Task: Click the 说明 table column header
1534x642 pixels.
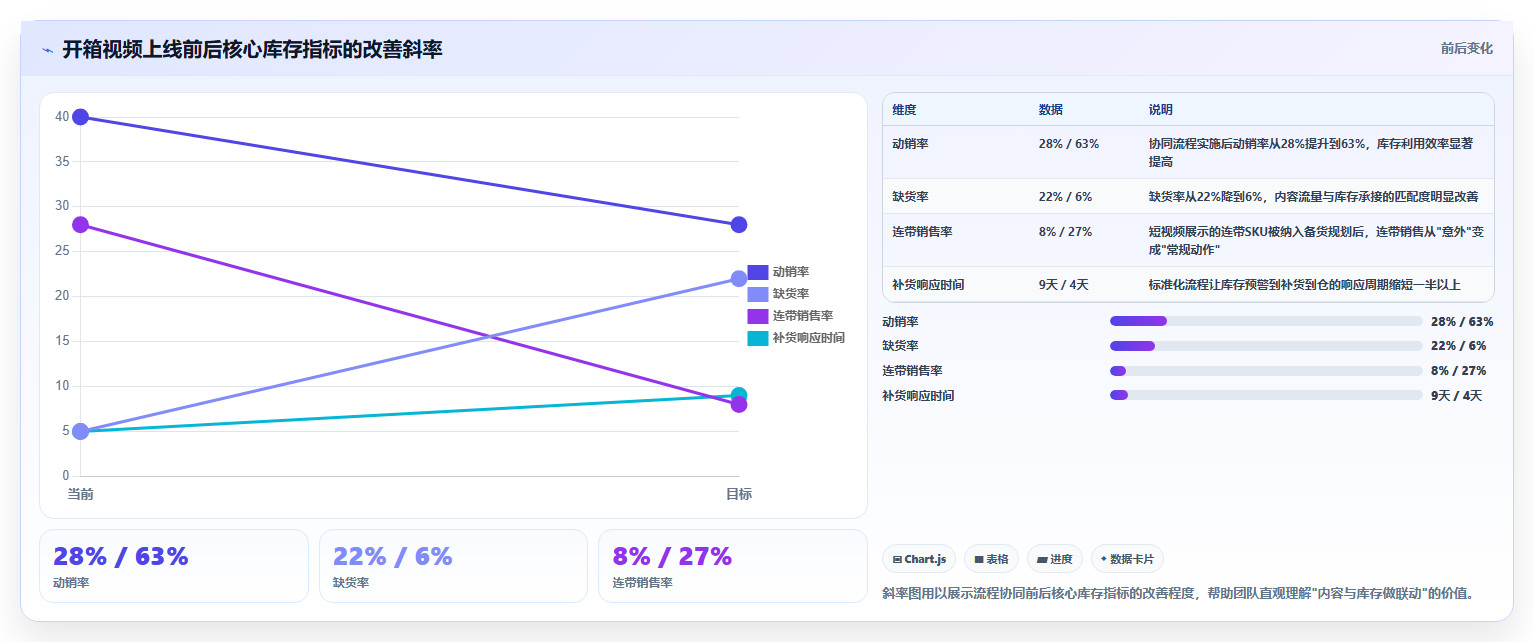Action: [x=1161, y=109]
